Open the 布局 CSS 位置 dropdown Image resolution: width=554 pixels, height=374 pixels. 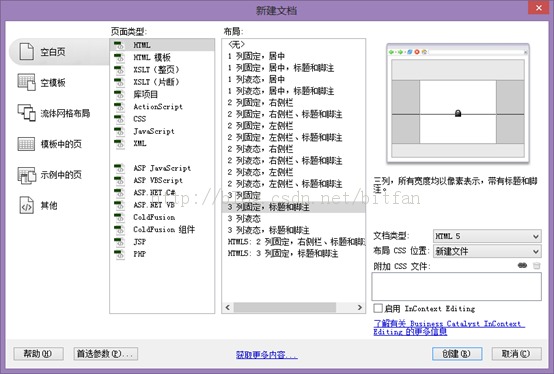[x=487, y=251]
